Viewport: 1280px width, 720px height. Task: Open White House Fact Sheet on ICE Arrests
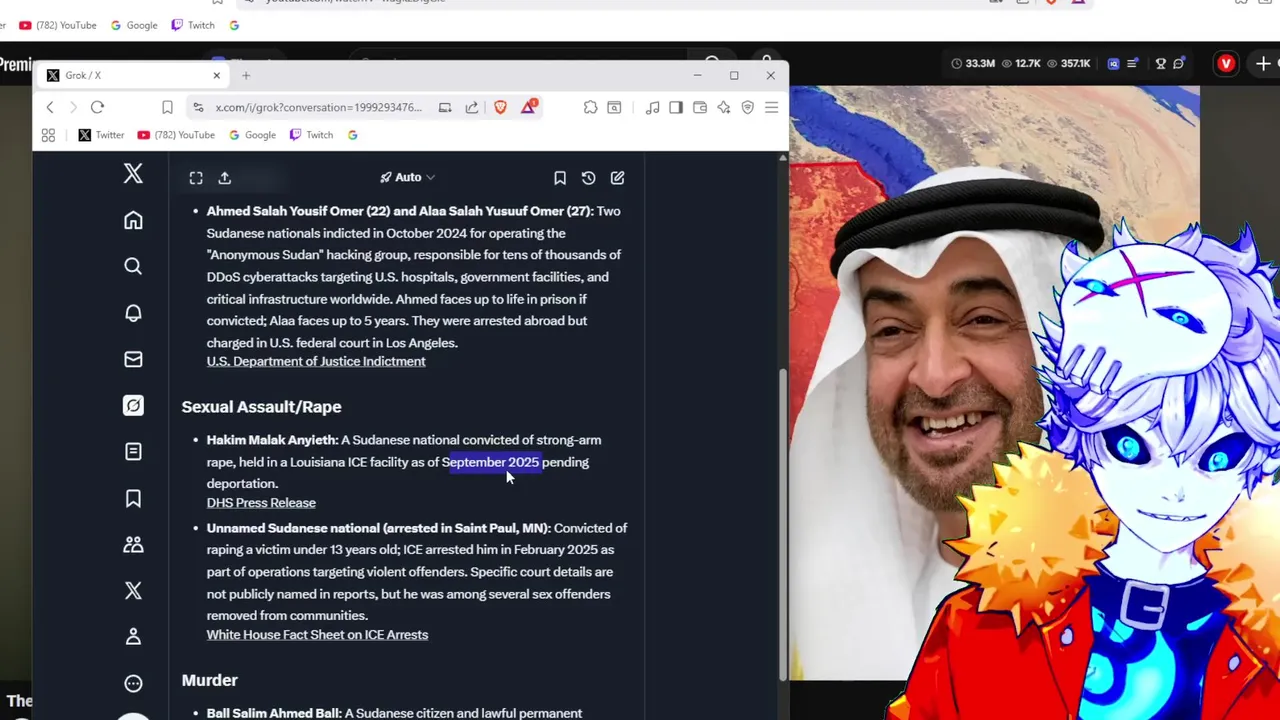click(317, 634)
